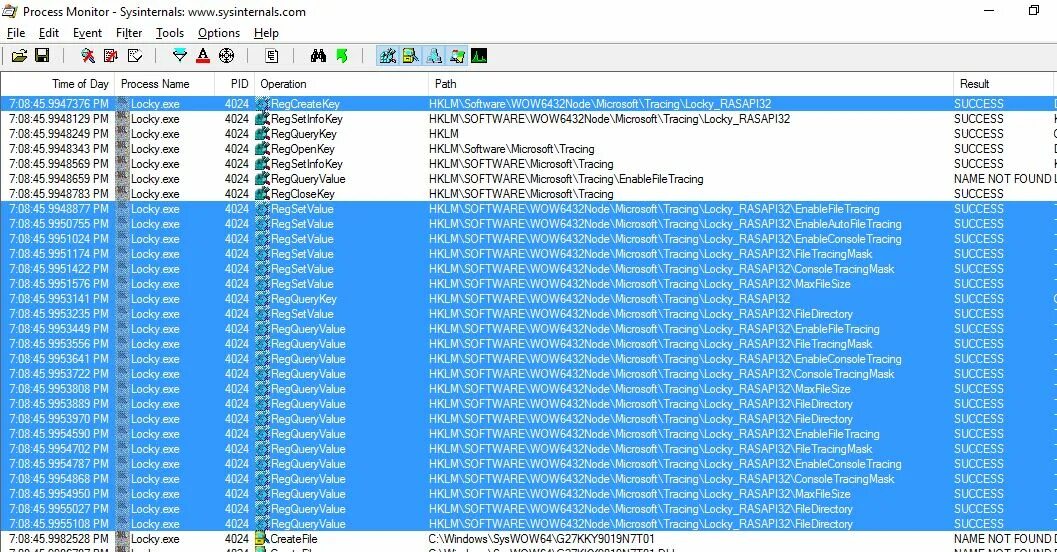
Task: Open Find with the binoculars icon
Action: [x=318, y=56]
